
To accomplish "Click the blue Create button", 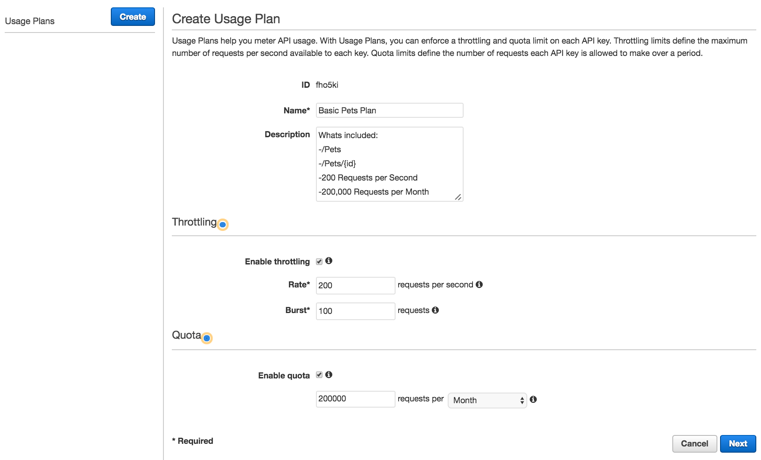I will (132, 16).
